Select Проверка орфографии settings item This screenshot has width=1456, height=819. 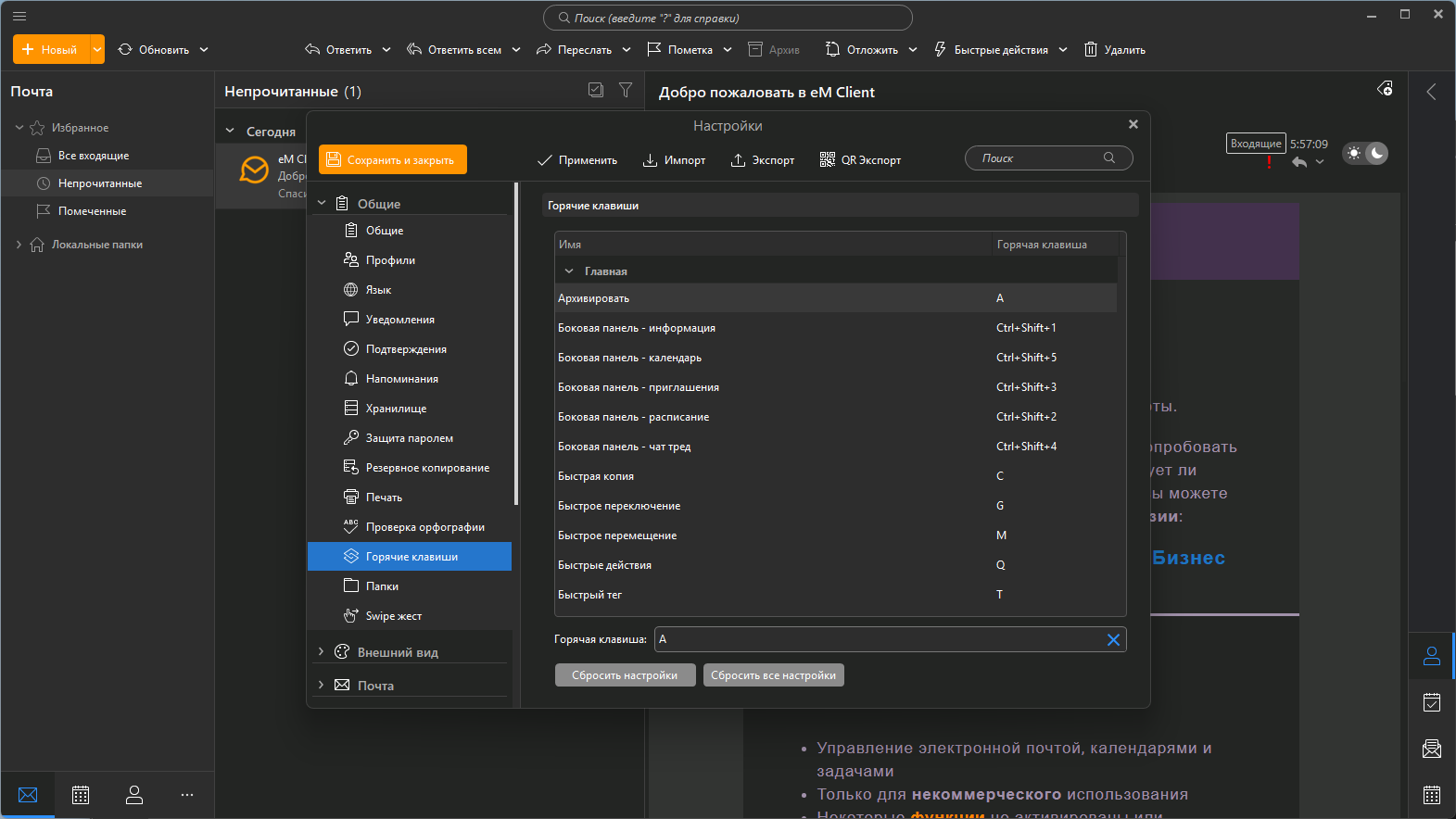[x=424, y=527]
